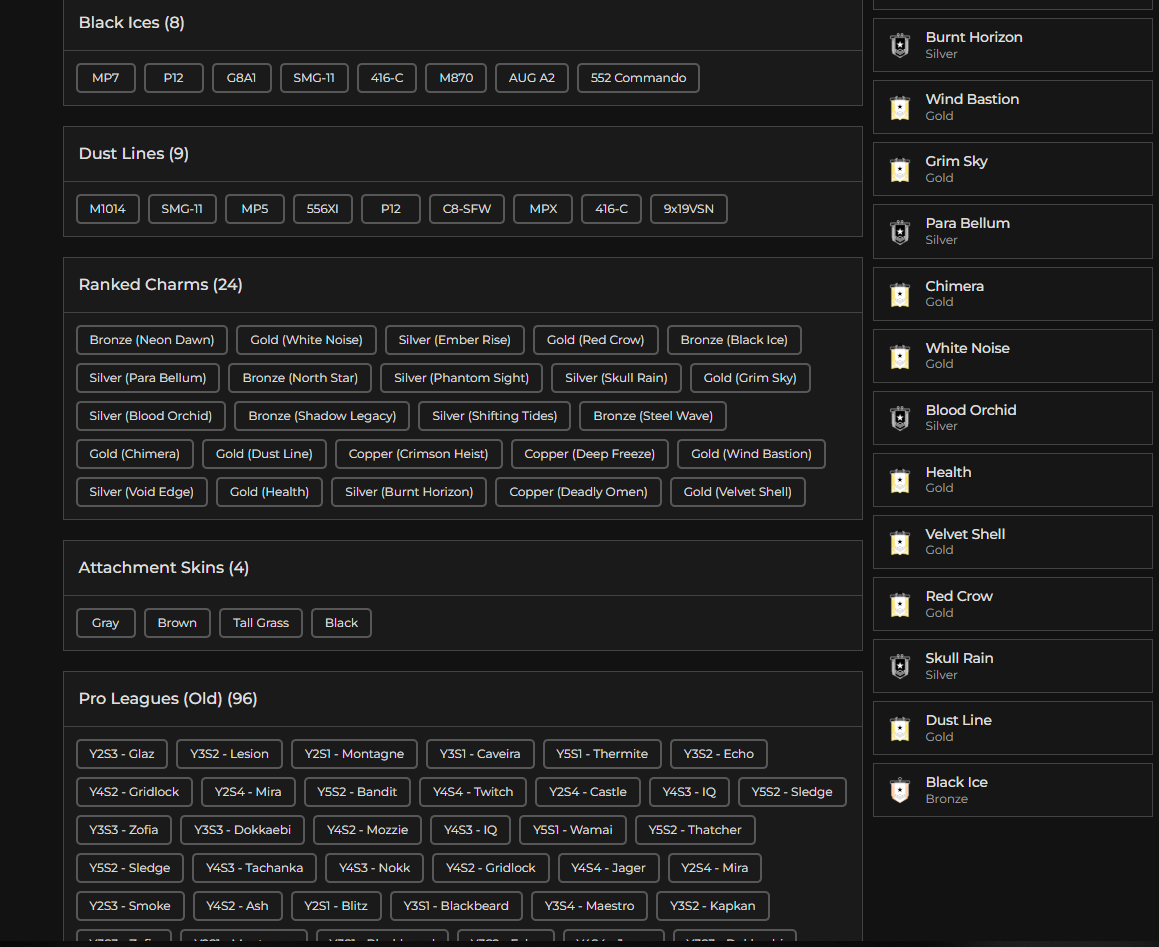Click the Gold (Wind Bastion) charm tag
Viewport: 1159px width, 947px height.
click(751, 454)
